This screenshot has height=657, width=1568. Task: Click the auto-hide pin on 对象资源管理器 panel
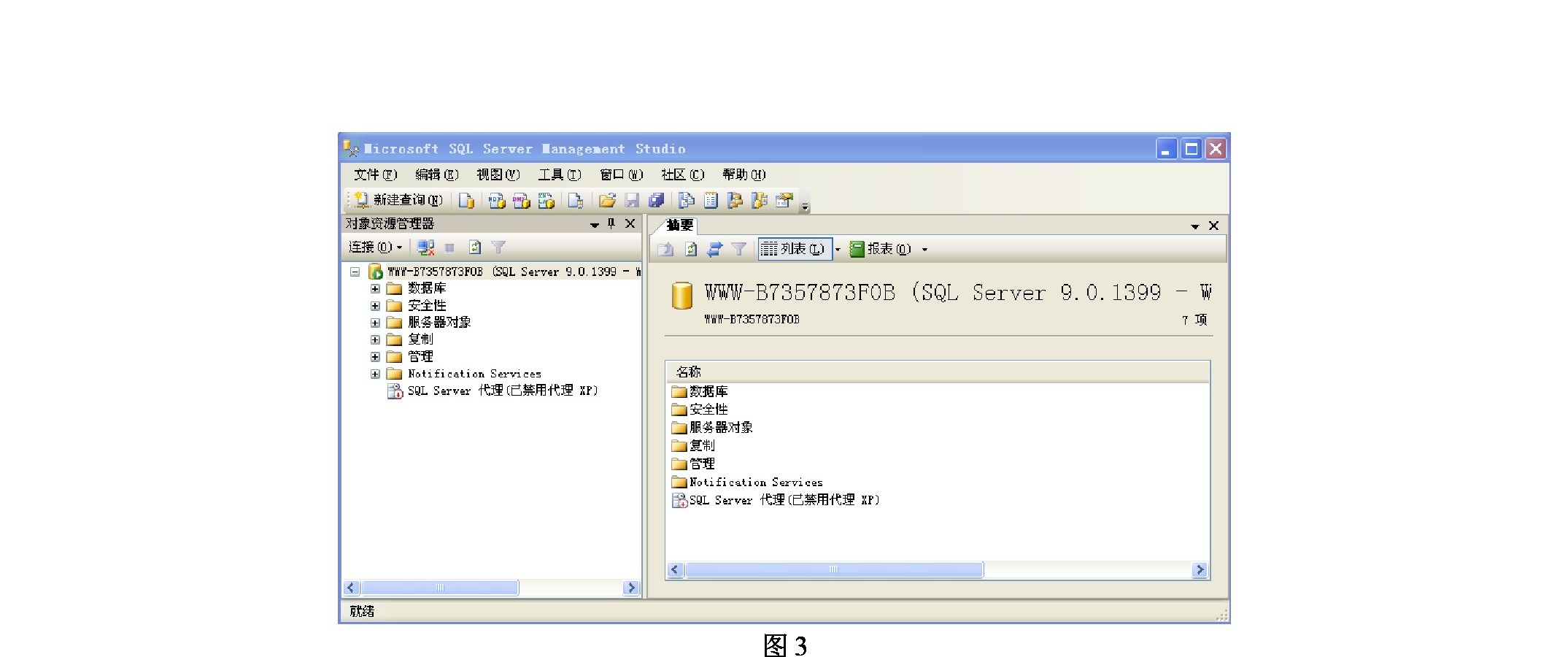click(x=611, y=223)
